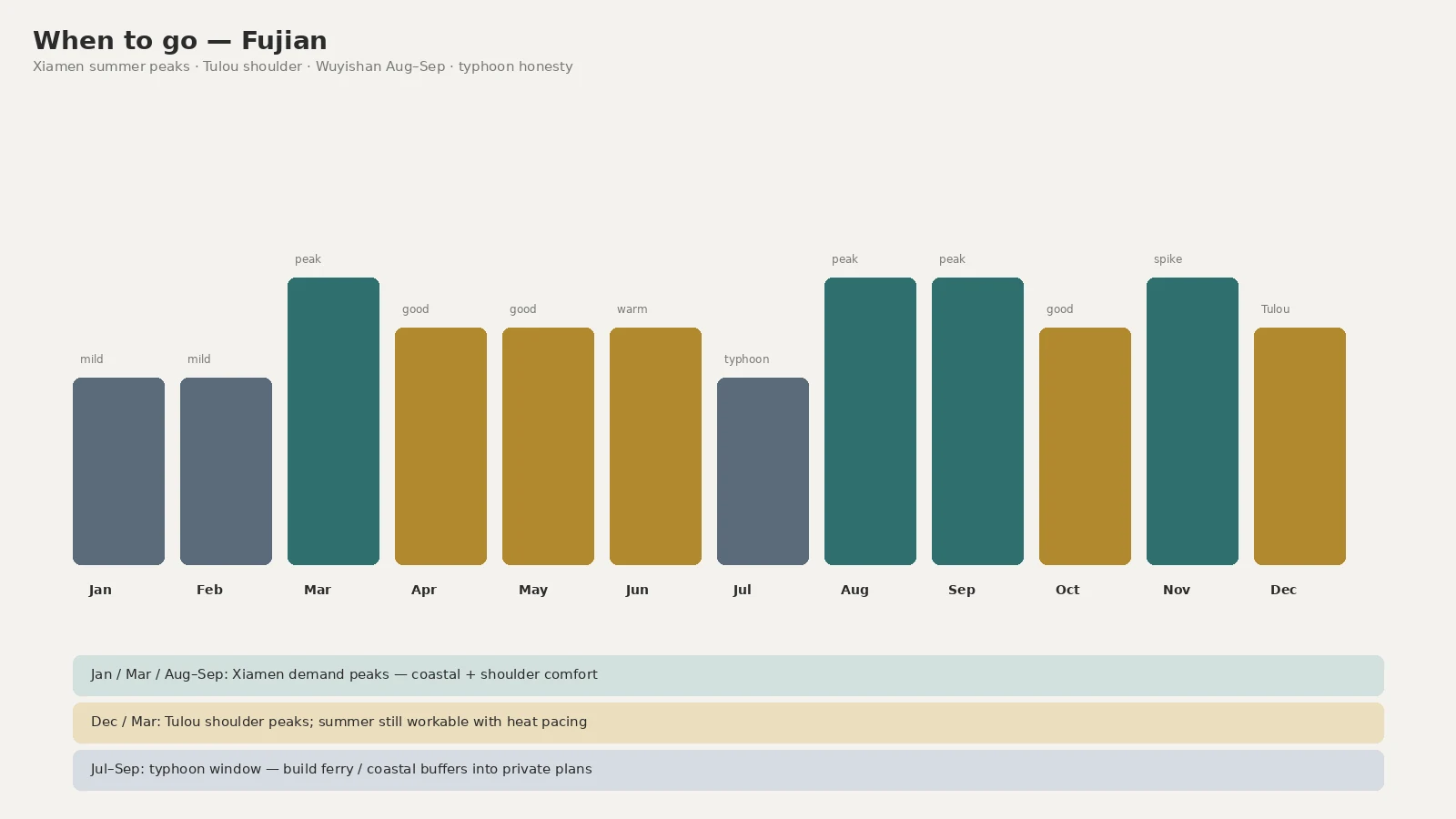
Task: Click the 'Mar' month label
Action: [318, 590]
